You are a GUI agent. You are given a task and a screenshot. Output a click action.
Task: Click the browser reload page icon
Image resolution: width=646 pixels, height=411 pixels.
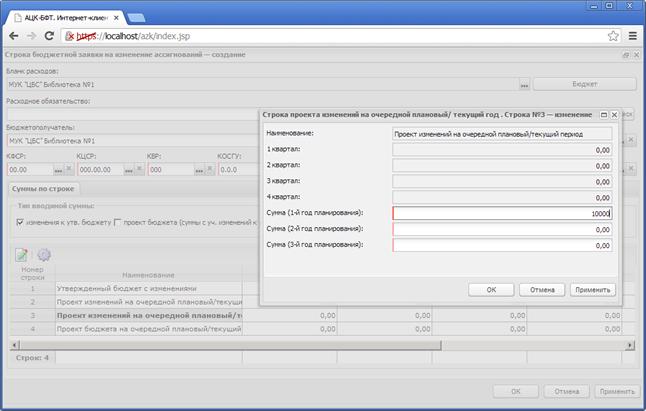49,36
